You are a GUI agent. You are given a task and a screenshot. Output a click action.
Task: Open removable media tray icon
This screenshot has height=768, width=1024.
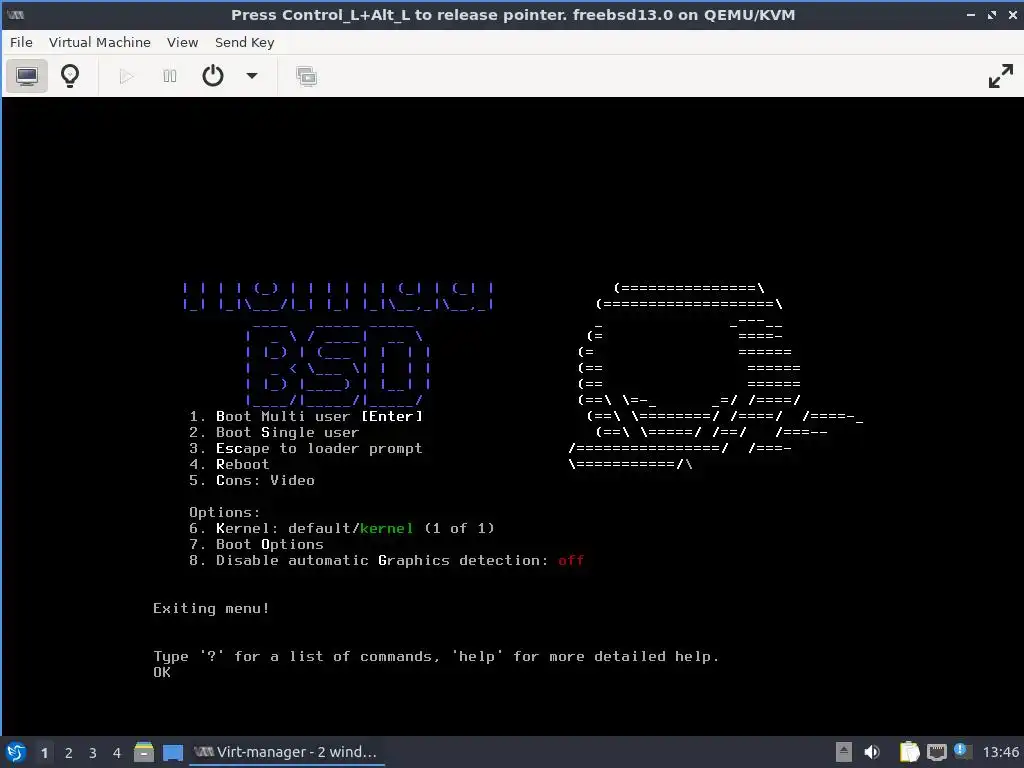tap(844, 752)
